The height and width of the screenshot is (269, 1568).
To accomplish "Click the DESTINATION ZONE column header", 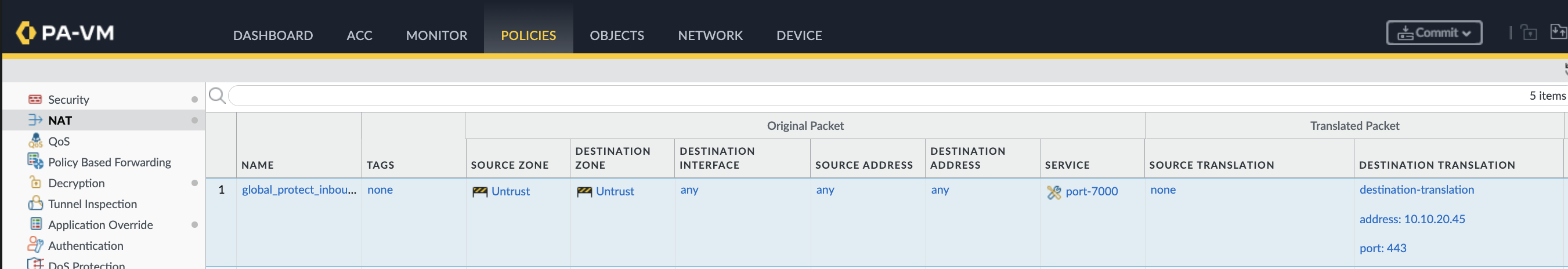I will pos(612,158).
